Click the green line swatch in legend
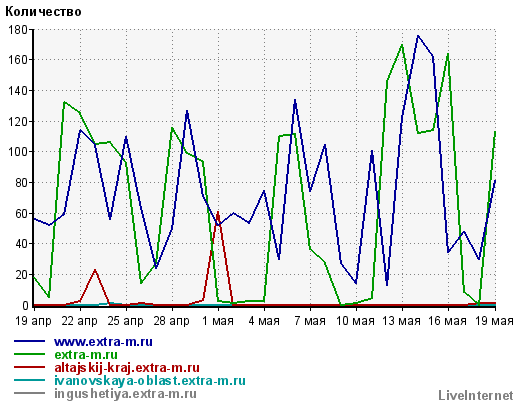 (x=29, y=354)
